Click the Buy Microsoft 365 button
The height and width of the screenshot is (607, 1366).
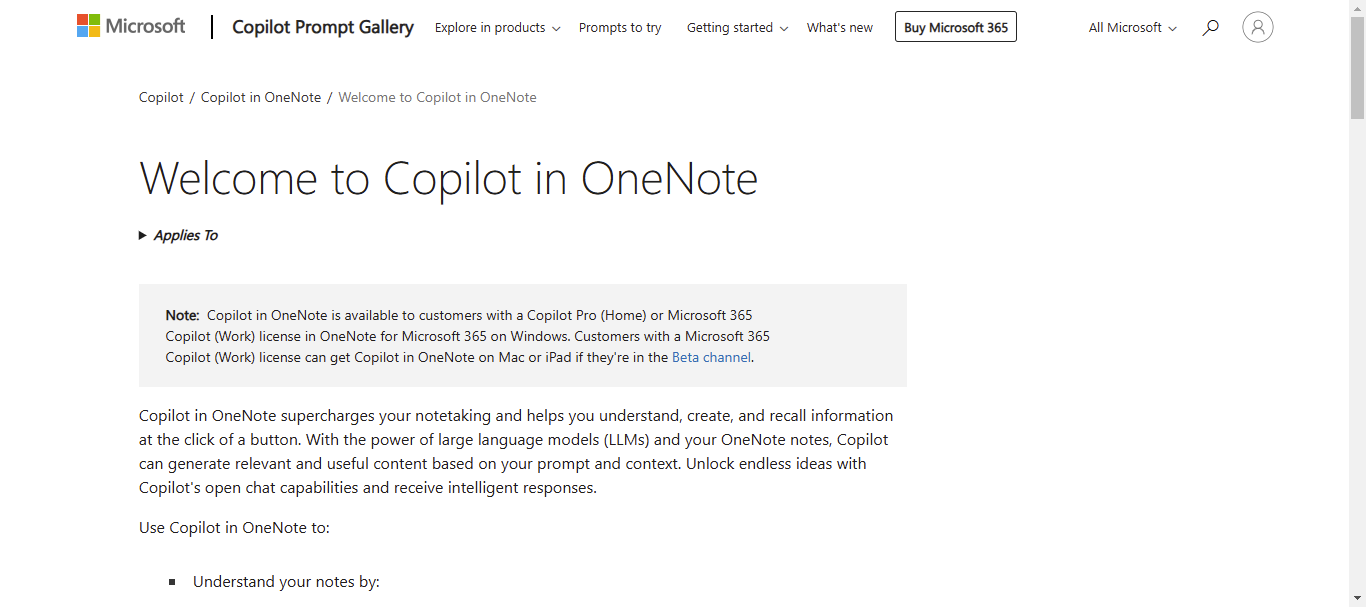coord(955,28)
